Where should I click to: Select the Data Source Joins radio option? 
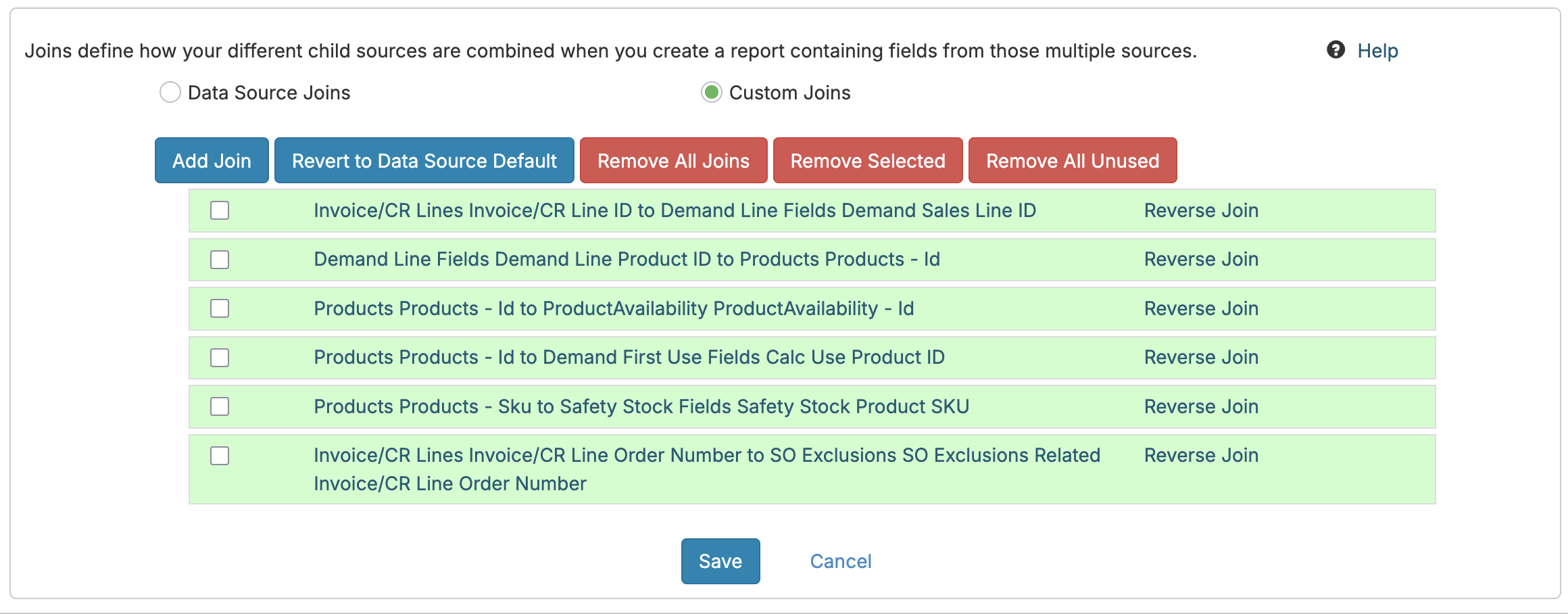tap(170, 92)
